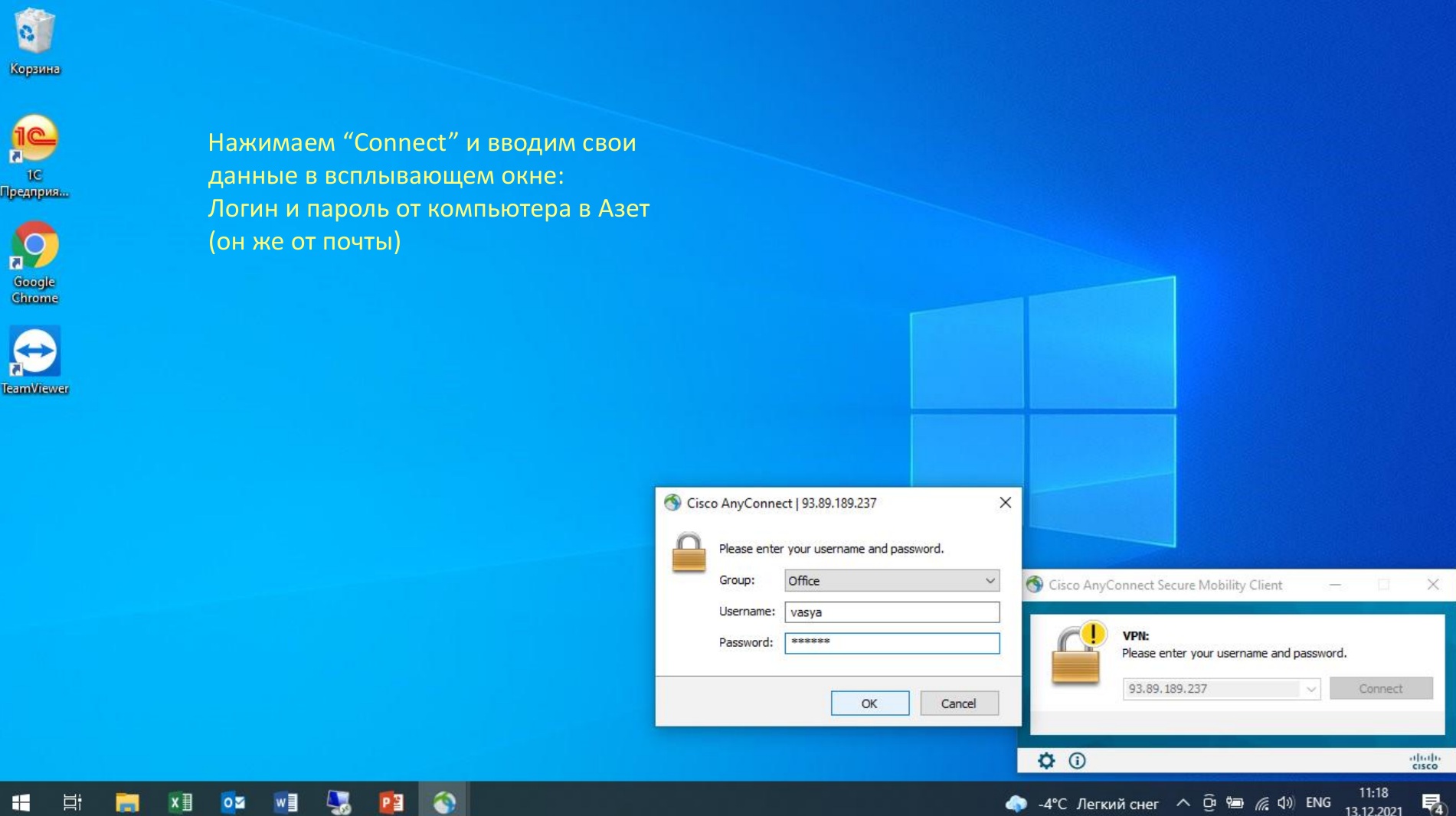
Task: Switch to Excel in the taskbar
Action: (181, 801)
